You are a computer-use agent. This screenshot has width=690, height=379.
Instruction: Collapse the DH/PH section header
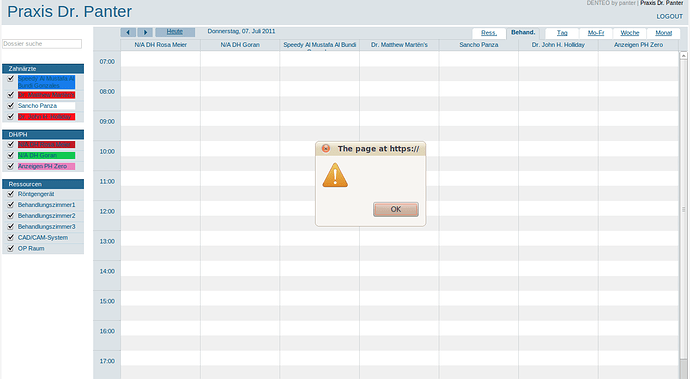pos(43,135)
